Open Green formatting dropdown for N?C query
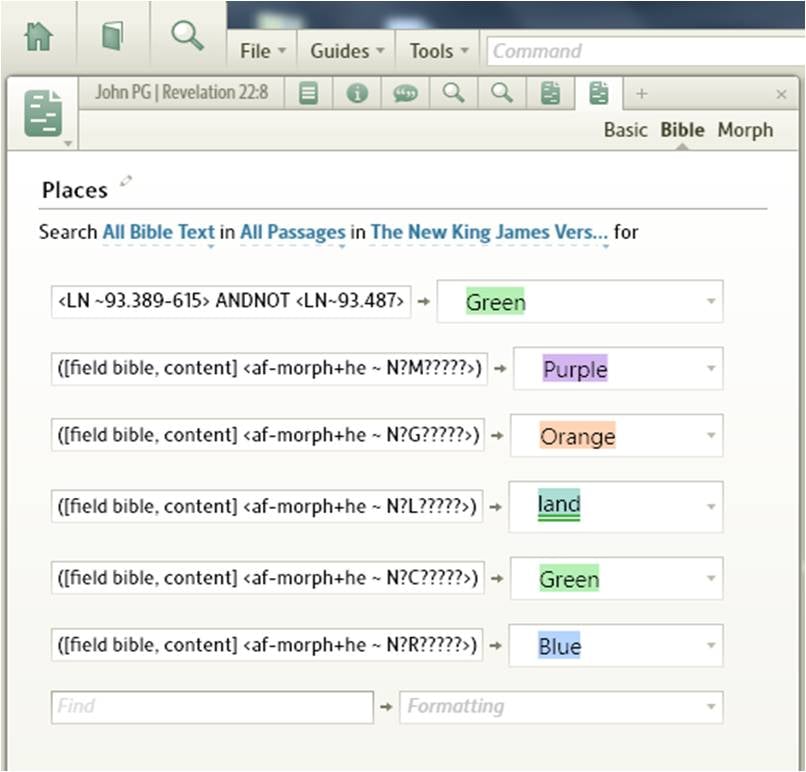Viewport: 806px width, 772px height. click(x=617, y=578)
